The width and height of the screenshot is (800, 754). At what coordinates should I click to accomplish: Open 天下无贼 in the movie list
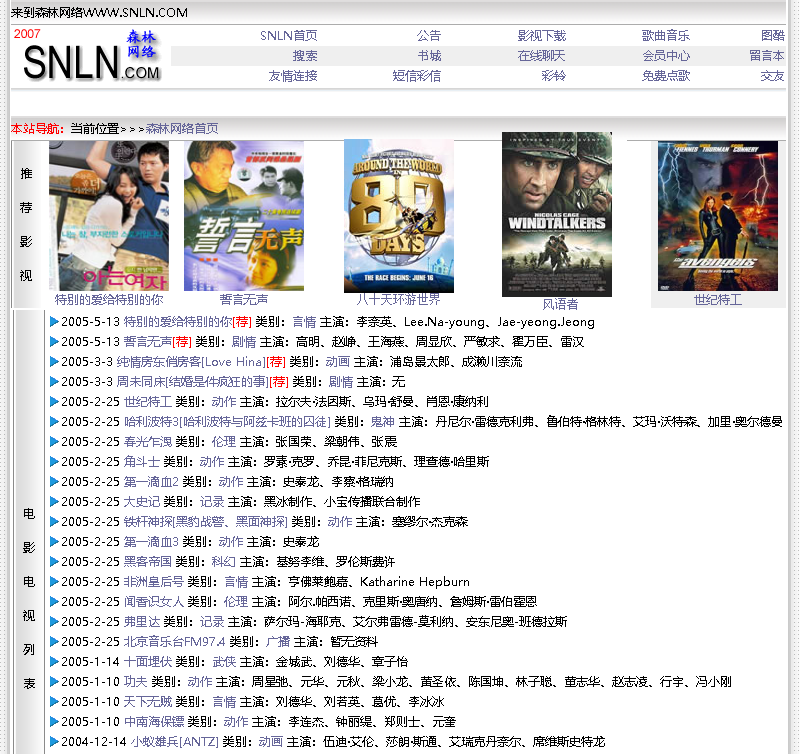tap(147, 702)
